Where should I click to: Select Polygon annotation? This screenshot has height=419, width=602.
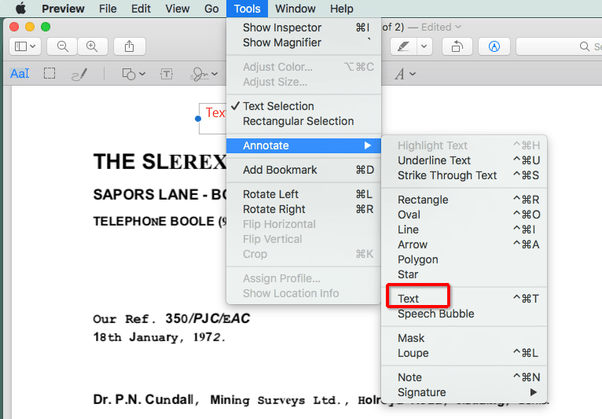[x=464, y=260]
